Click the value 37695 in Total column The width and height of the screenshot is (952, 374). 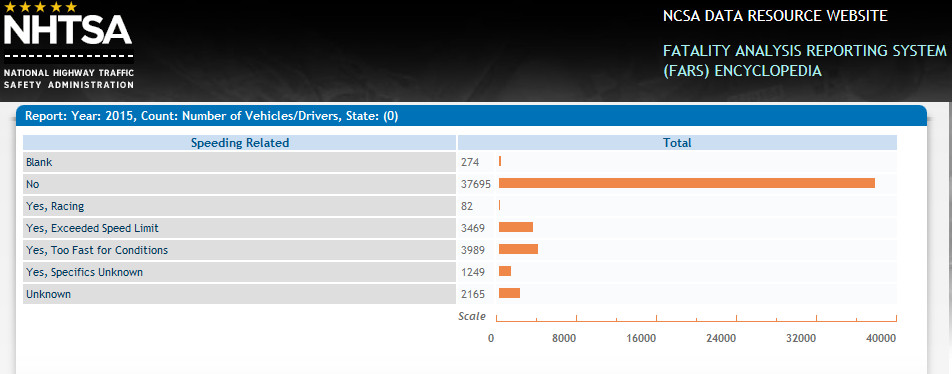click(475, 184)
